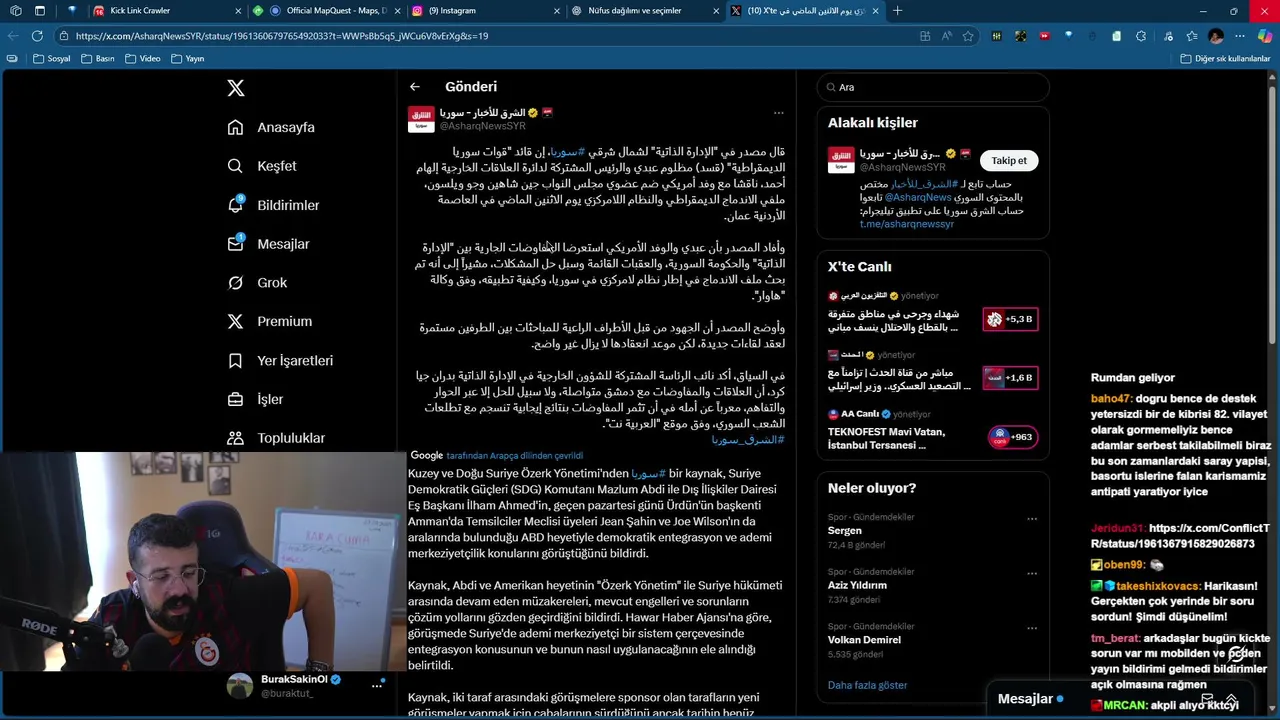Join the live broadcast with +1,6 B listeners
This screenshot has height=720, width=1280.
(1010, 378)
